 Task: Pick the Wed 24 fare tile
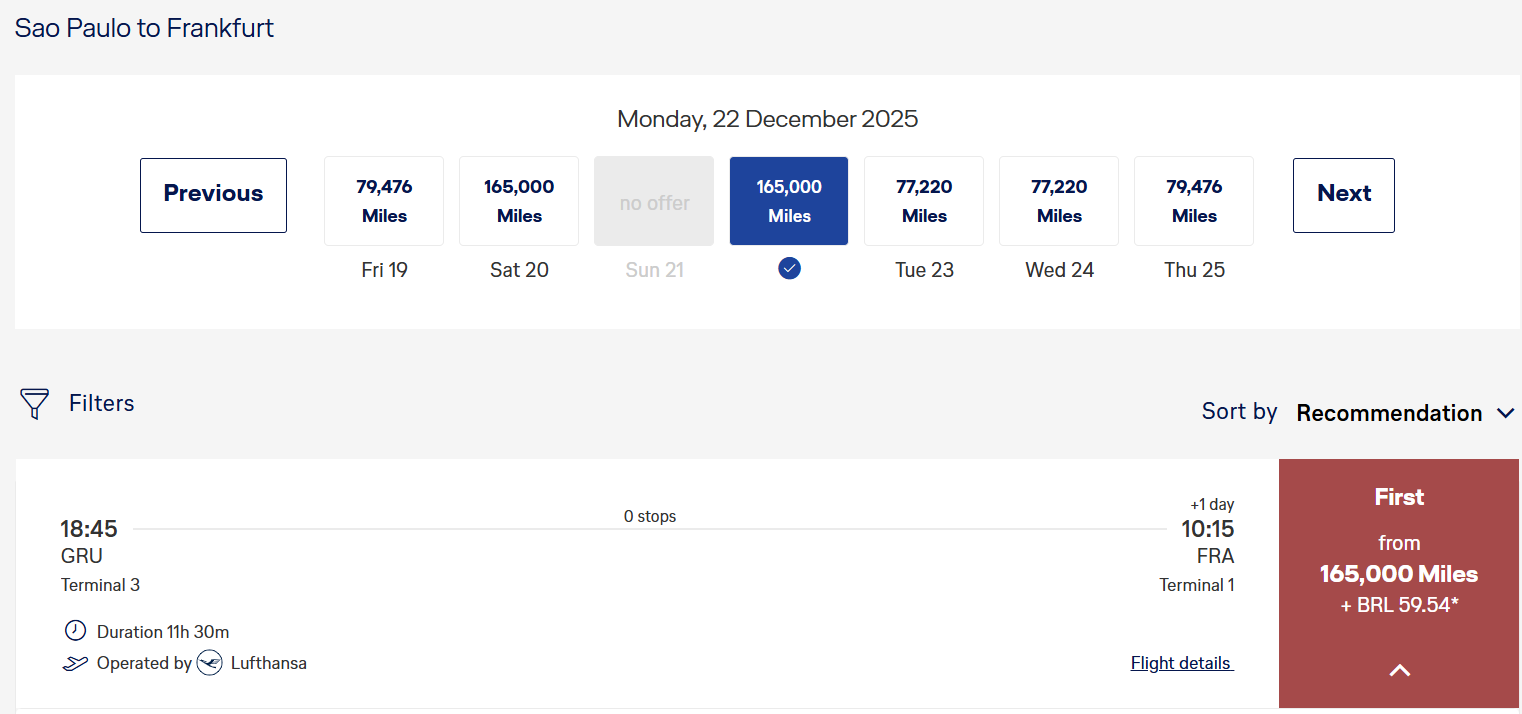click(1059, 201)
